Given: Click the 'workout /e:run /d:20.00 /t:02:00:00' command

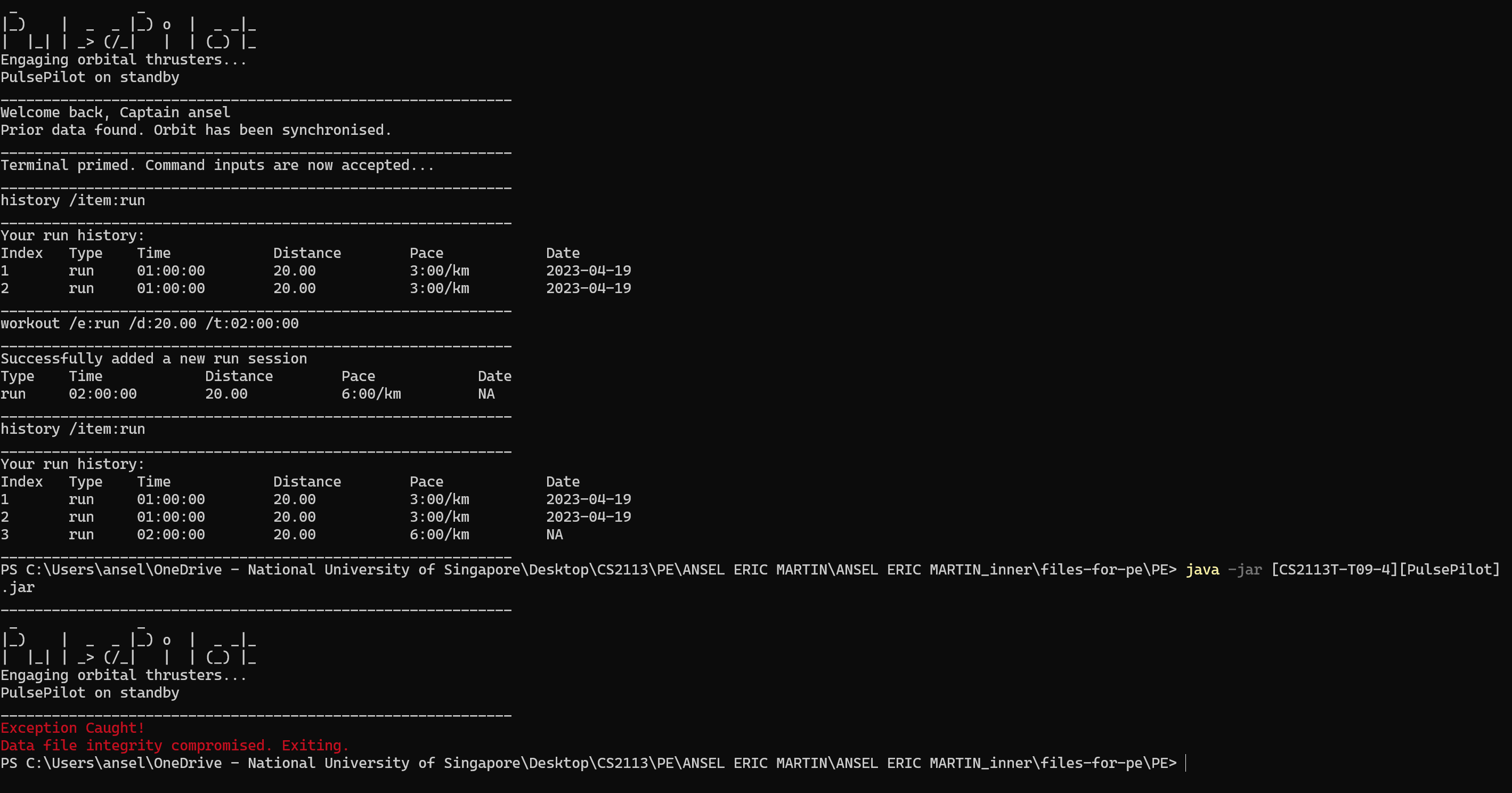Looking at the screenshot, I should [x=149, y=323].
